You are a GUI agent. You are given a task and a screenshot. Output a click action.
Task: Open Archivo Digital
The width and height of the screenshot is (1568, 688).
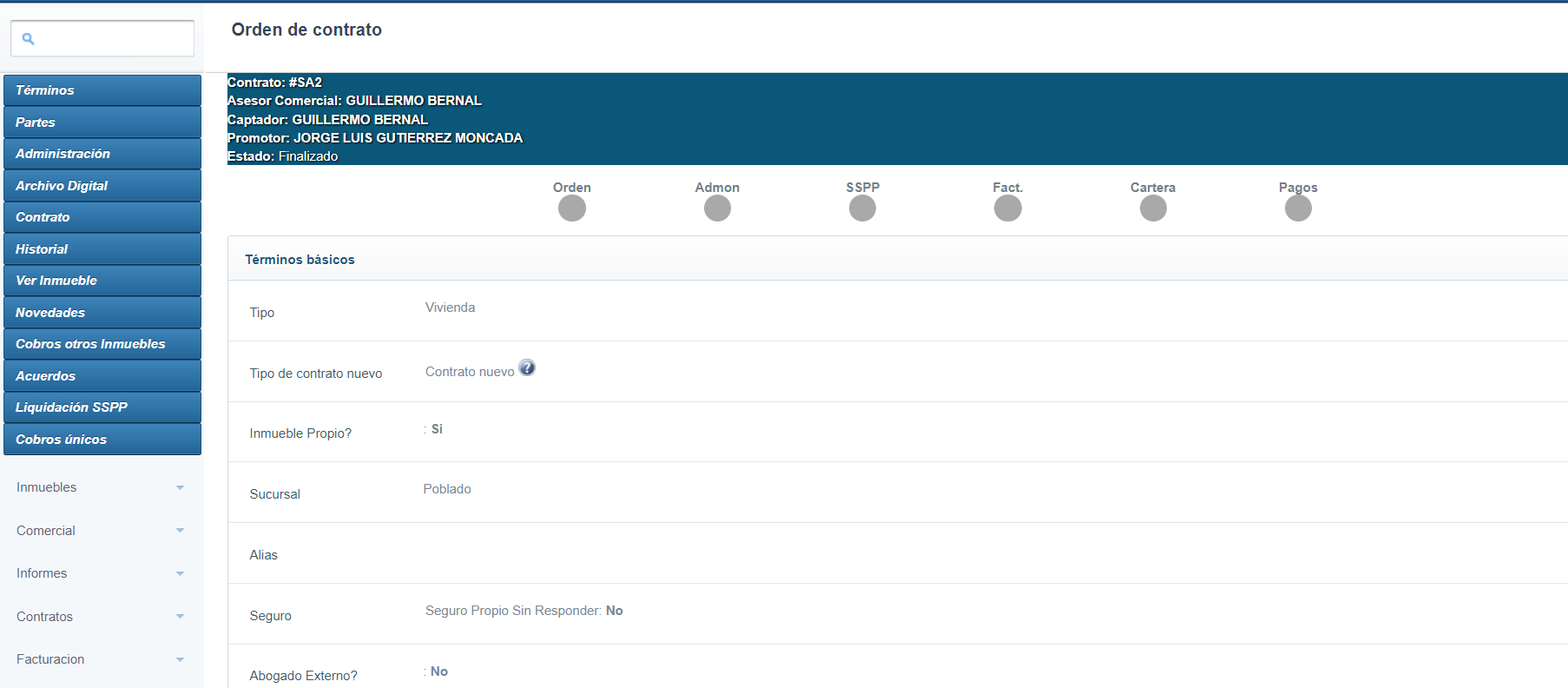102,186
